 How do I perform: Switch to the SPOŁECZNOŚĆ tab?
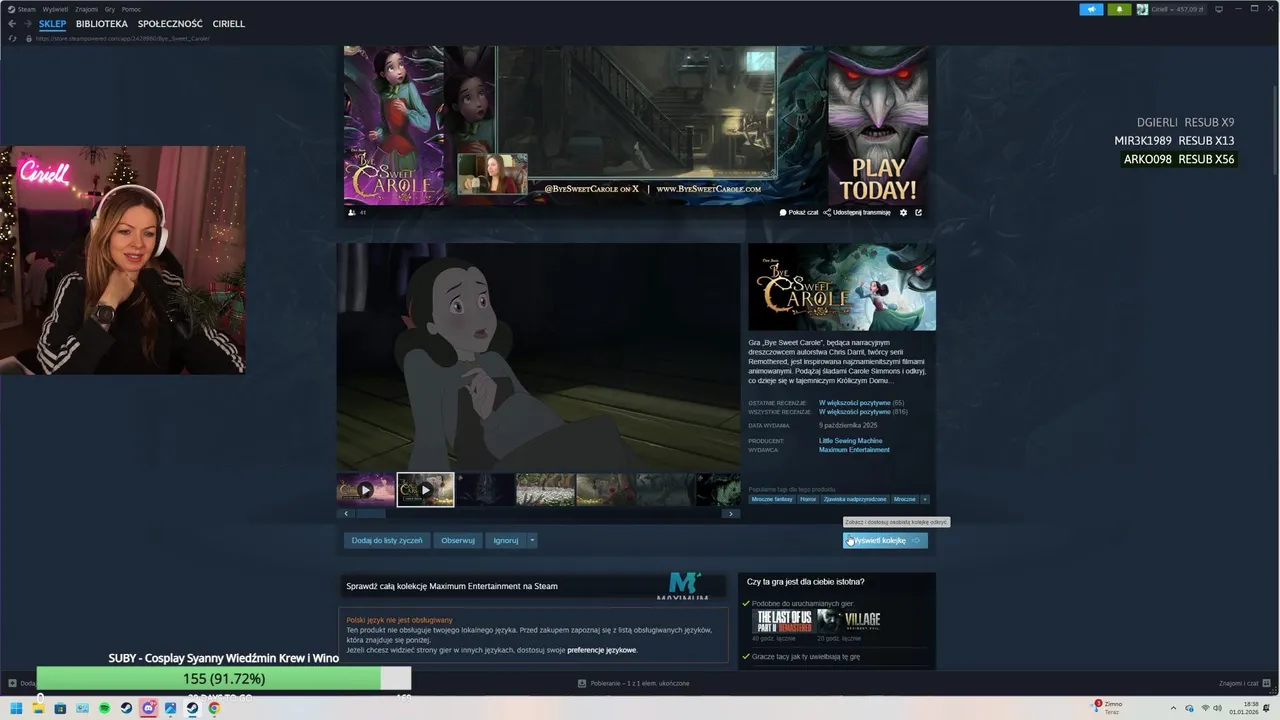point(170,23)
